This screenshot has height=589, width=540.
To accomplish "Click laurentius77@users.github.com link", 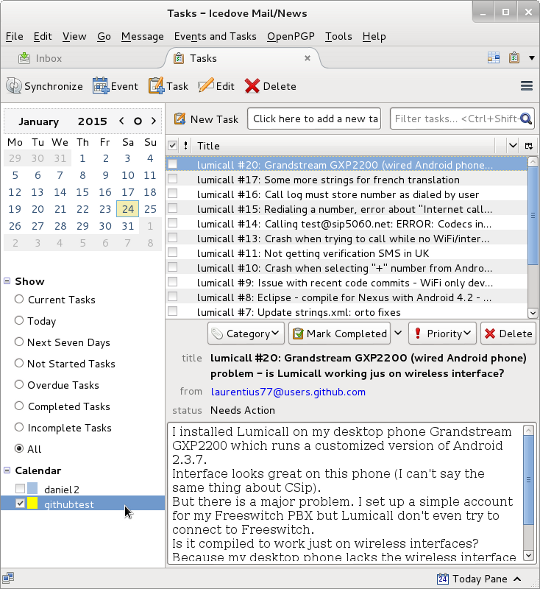I will tap(288, 392).
